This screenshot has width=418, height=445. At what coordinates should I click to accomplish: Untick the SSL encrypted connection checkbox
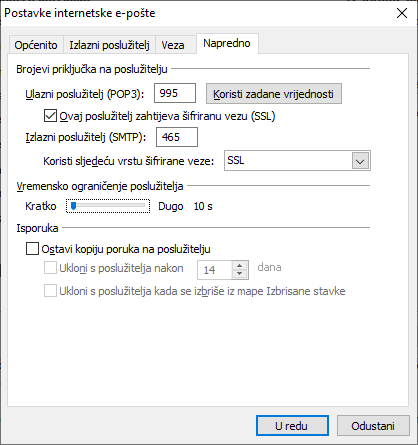[50, 116]
